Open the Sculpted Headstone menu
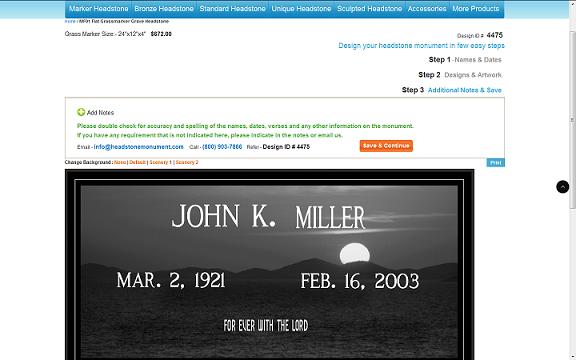This screenshot has height=360, width=576. 370,8
